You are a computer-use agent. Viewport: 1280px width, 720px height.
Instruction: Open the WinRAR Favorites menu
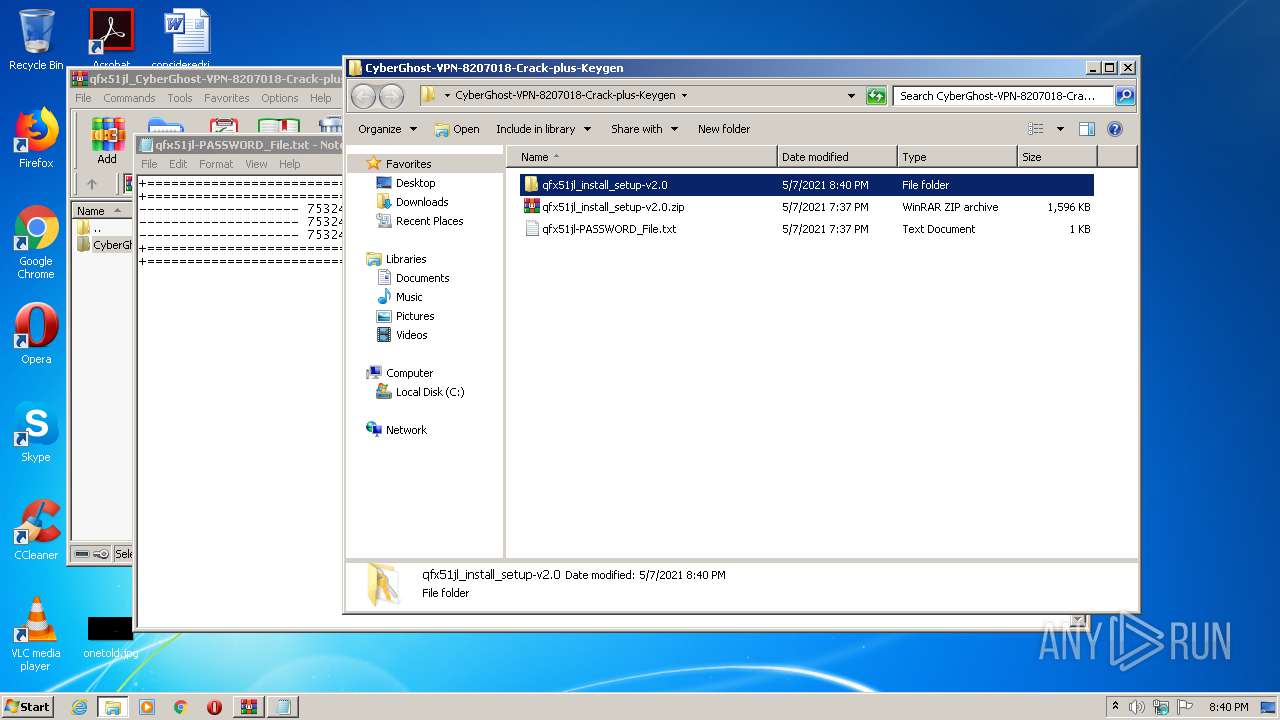tap(227, 98)
